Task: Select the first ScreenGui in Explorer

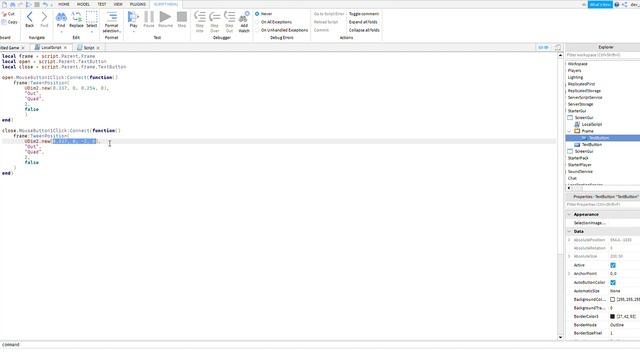Action: tap(584, 118)
